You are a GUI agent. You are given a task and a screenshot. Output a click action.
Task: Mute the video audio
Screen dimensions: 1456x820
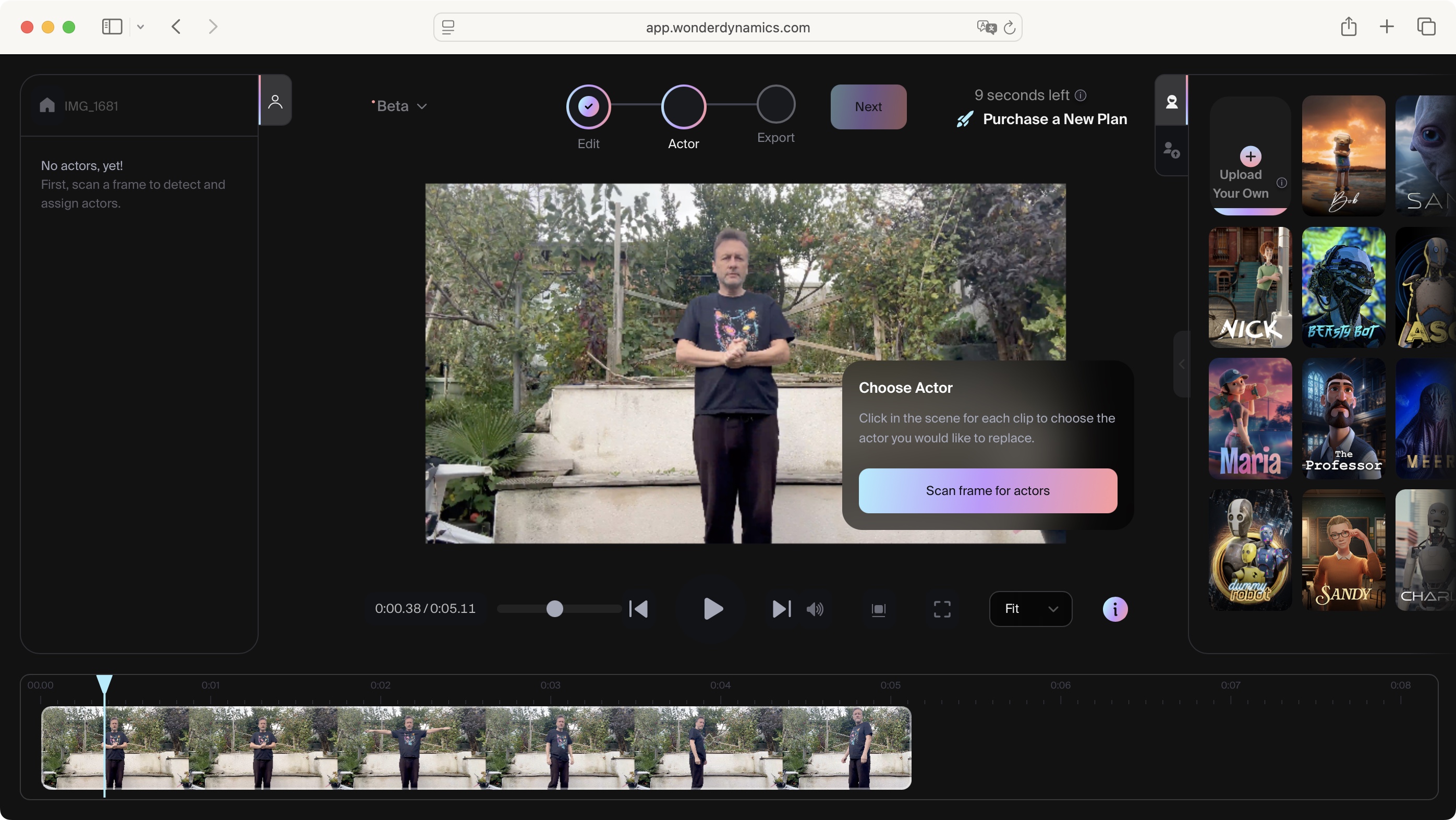click(x=815, y=609)
